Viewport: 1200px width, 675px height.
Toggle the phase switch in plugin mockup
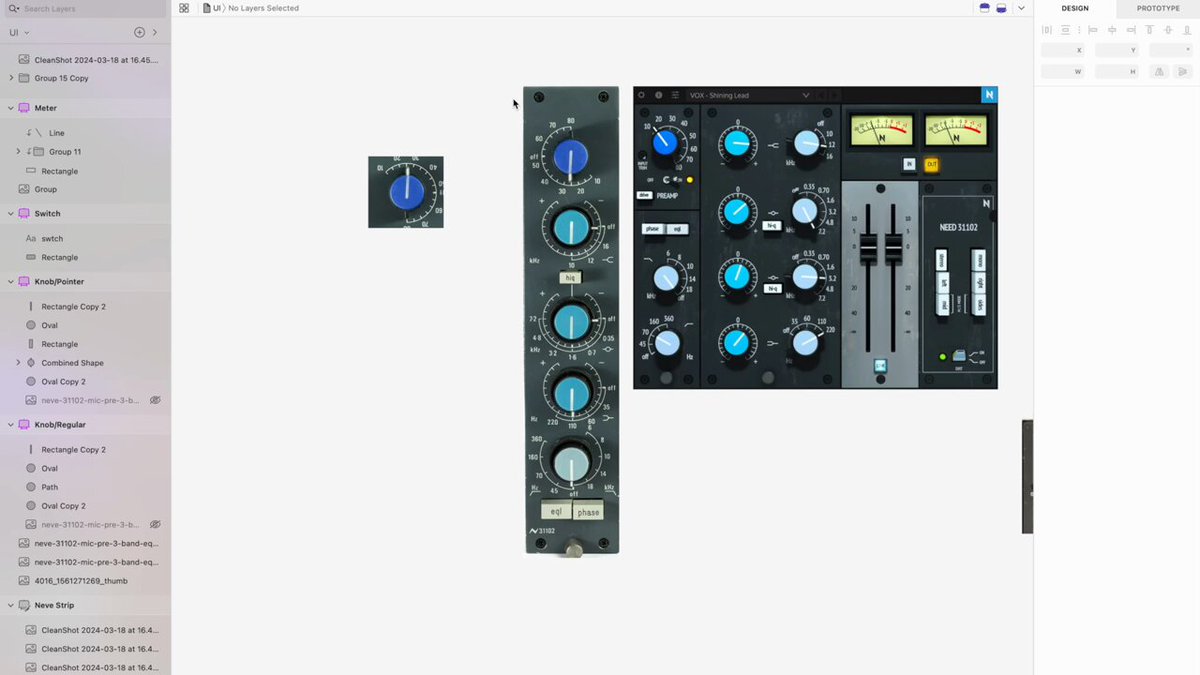tap(652, 229)
